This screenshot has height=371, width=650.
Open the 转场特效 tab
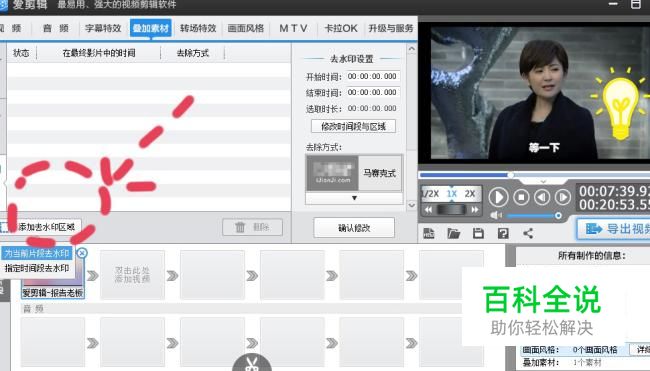(198, 28)
